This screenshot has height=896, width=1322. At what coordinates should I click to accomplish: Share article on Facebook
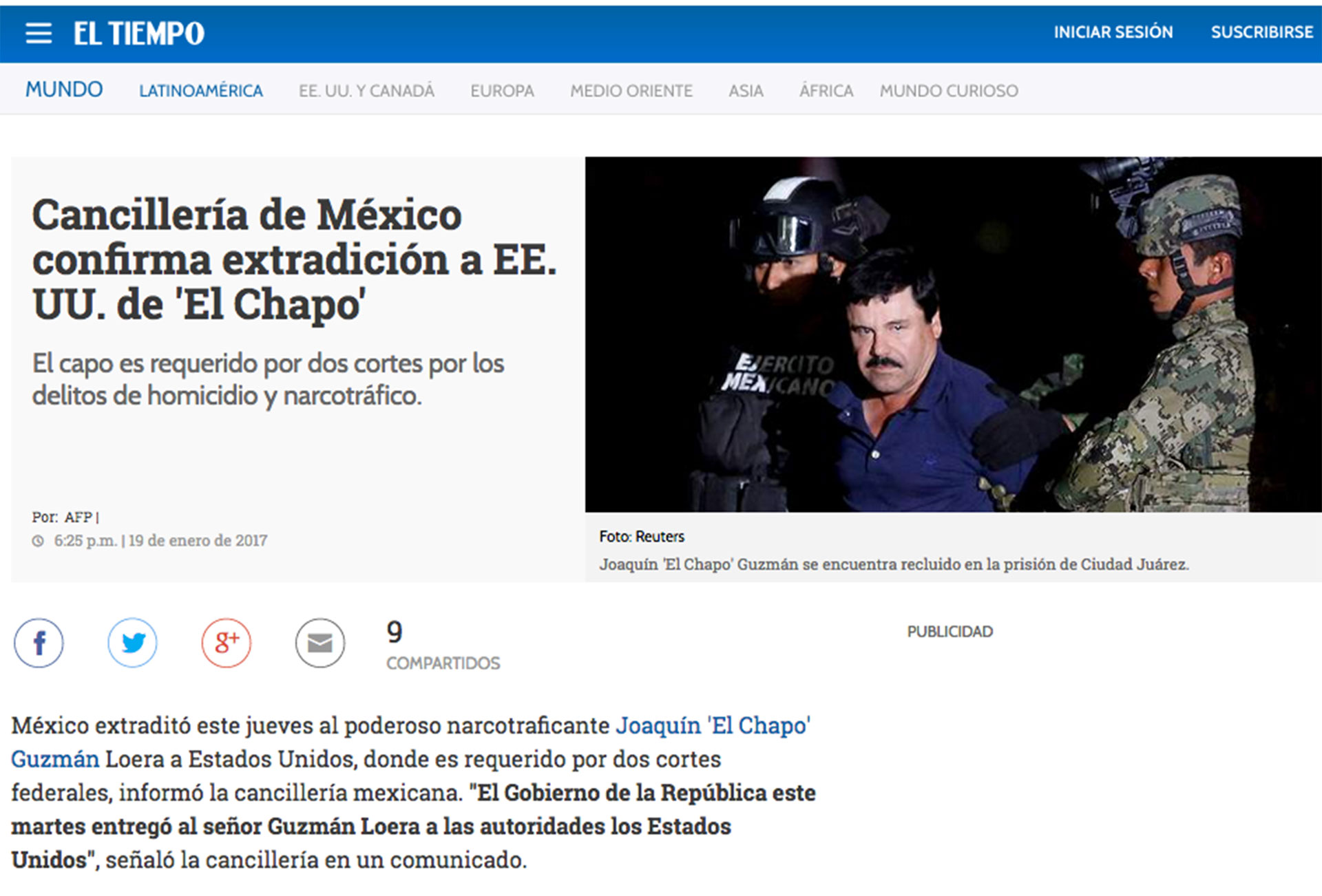[x=39, y=643]
